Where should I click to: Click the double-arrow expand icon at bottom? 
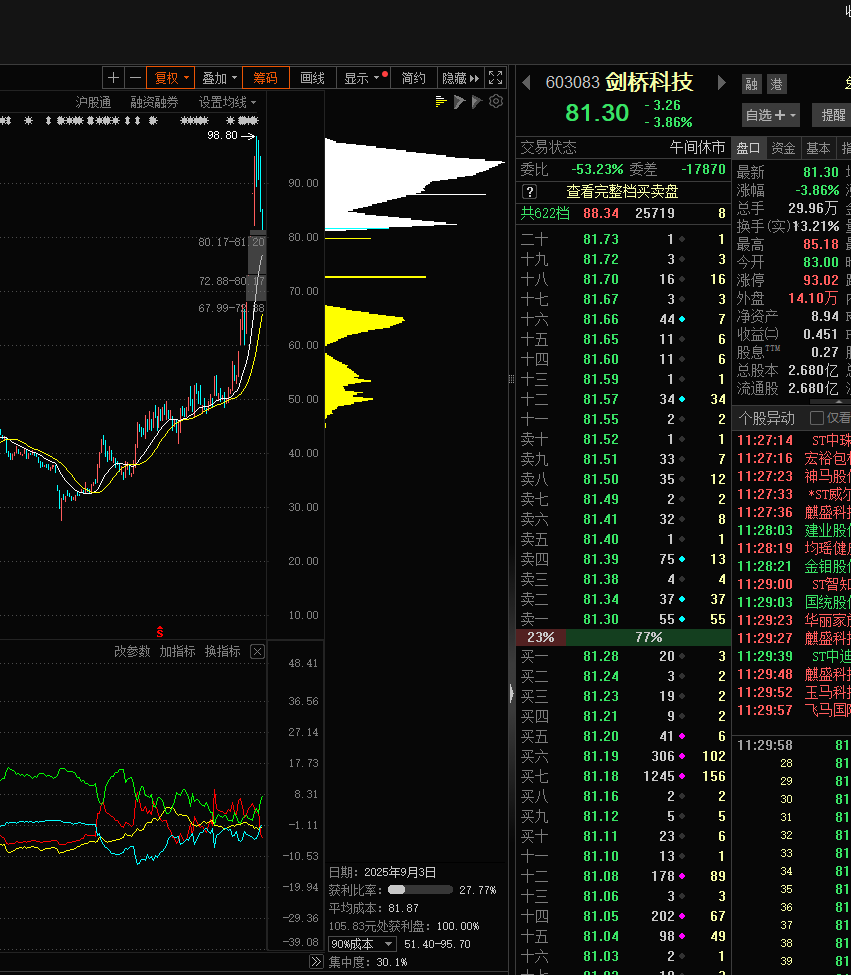[x=316, y=962]
